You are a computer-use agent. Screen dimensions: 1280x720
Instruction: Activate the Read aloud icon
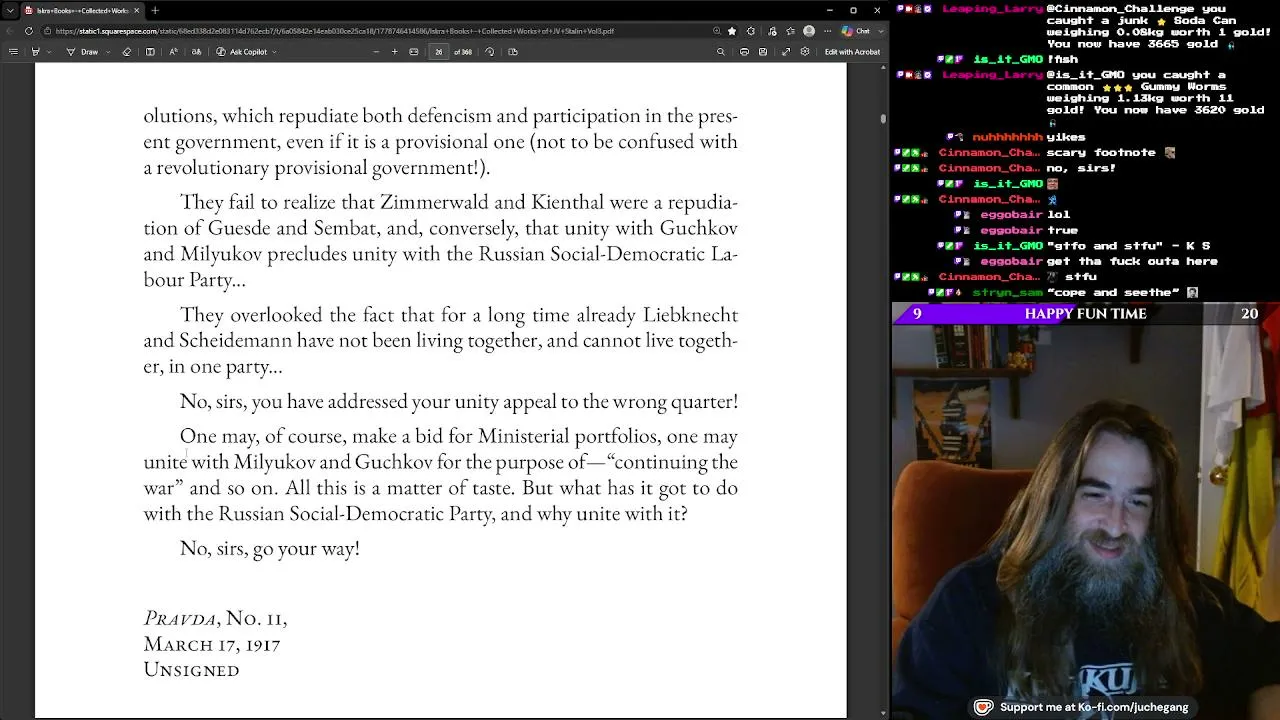click(x=173, y=52)
